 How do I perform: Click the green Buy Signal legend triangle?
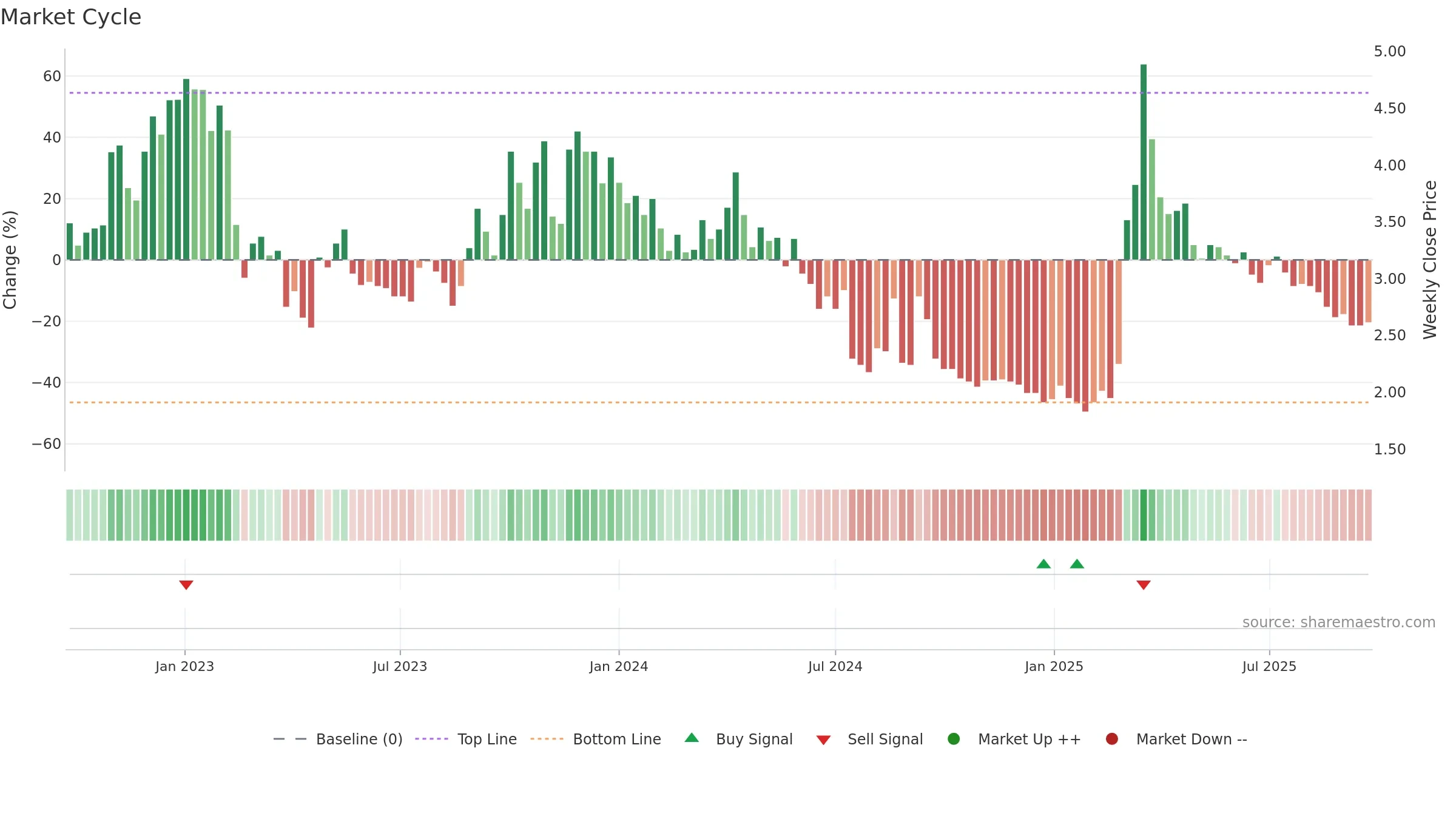tap(692, 738)
